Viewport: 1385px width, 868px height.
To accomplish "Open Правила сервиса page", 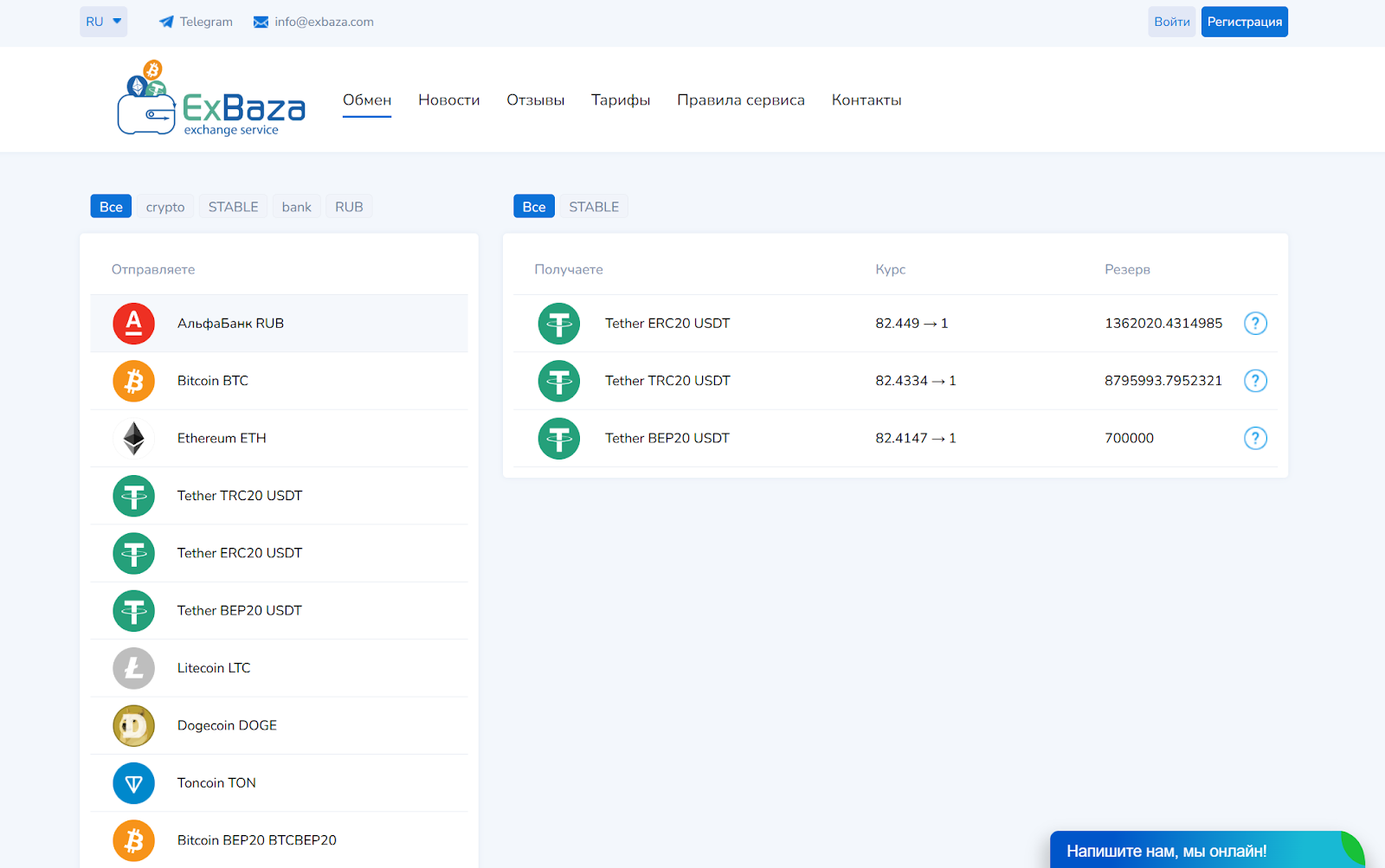I will pos(741,100).
